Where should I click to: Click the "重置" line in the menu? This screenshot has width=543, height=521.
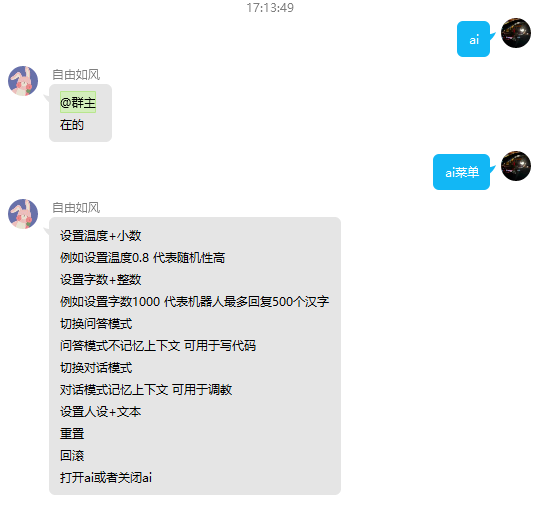[72, 433]
